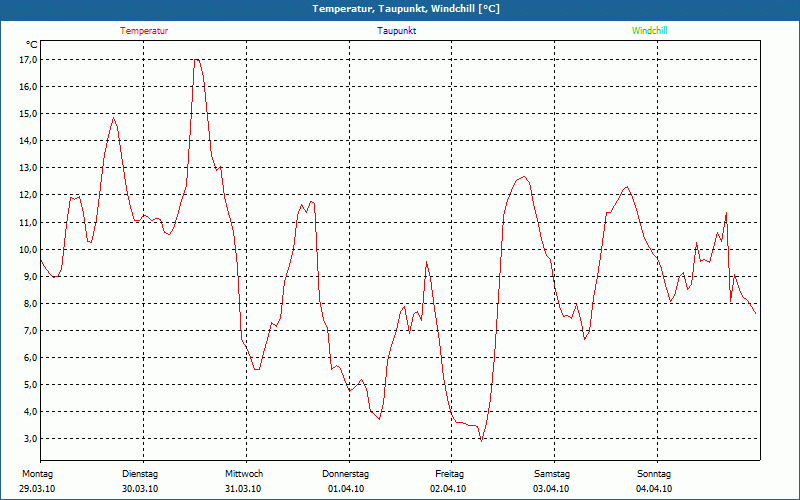Image resolution: width=800 pixels, height=500 pixels.
Task: Select the 5,0 y-axis value
Action: (x=31, y=385)
